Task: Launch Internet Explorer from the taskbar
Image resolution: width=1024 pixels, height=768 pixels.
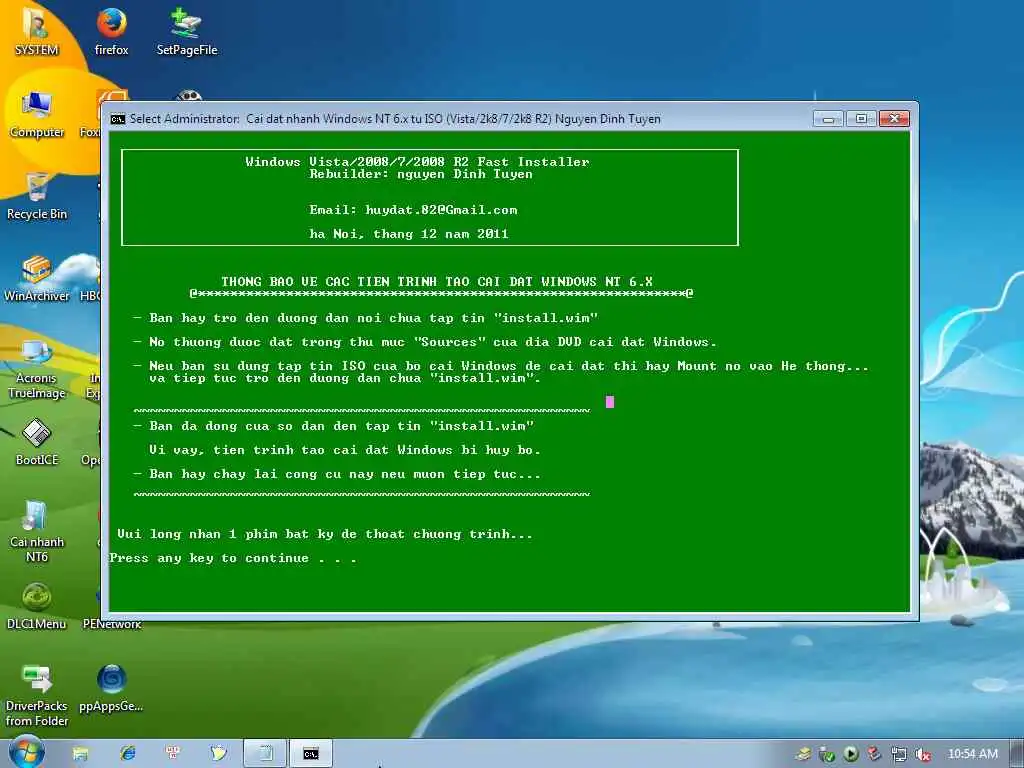Action: tap(127, 754)
